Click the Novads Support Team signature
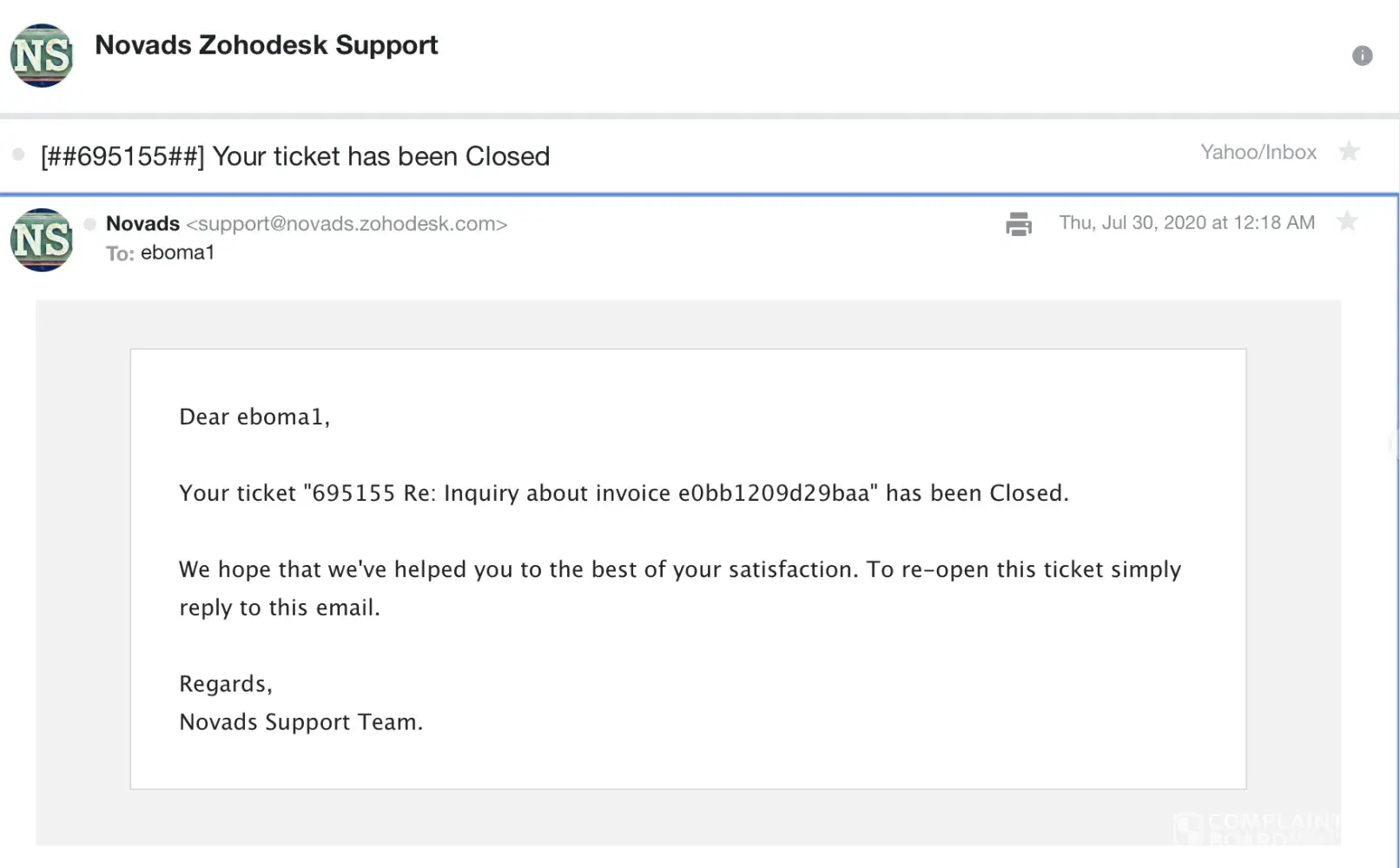This screenshot has width=1400, height=868. pos(300,722)
